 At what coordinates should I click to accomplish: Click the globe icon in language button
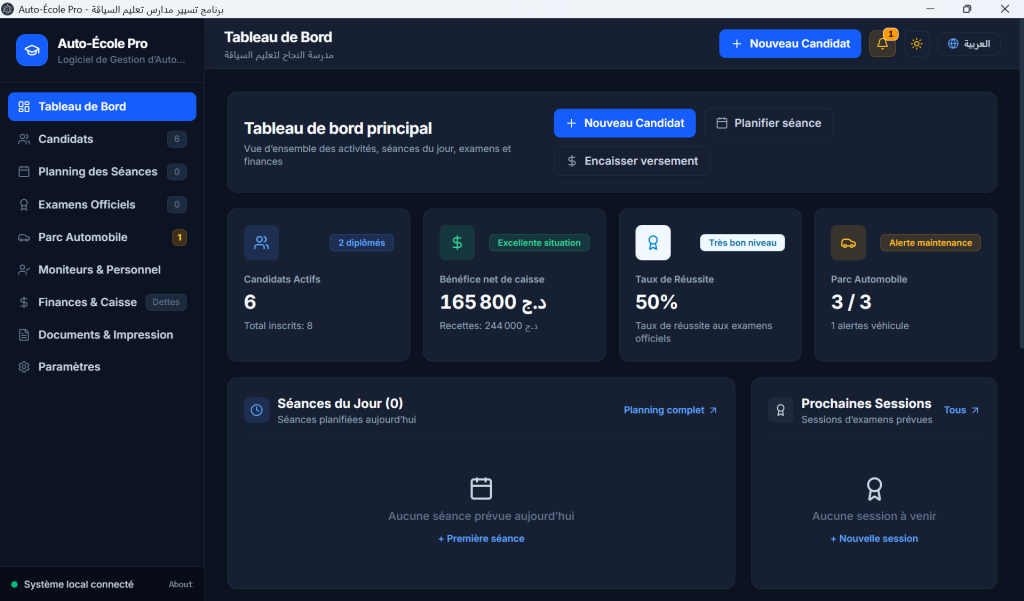point(953,44)
